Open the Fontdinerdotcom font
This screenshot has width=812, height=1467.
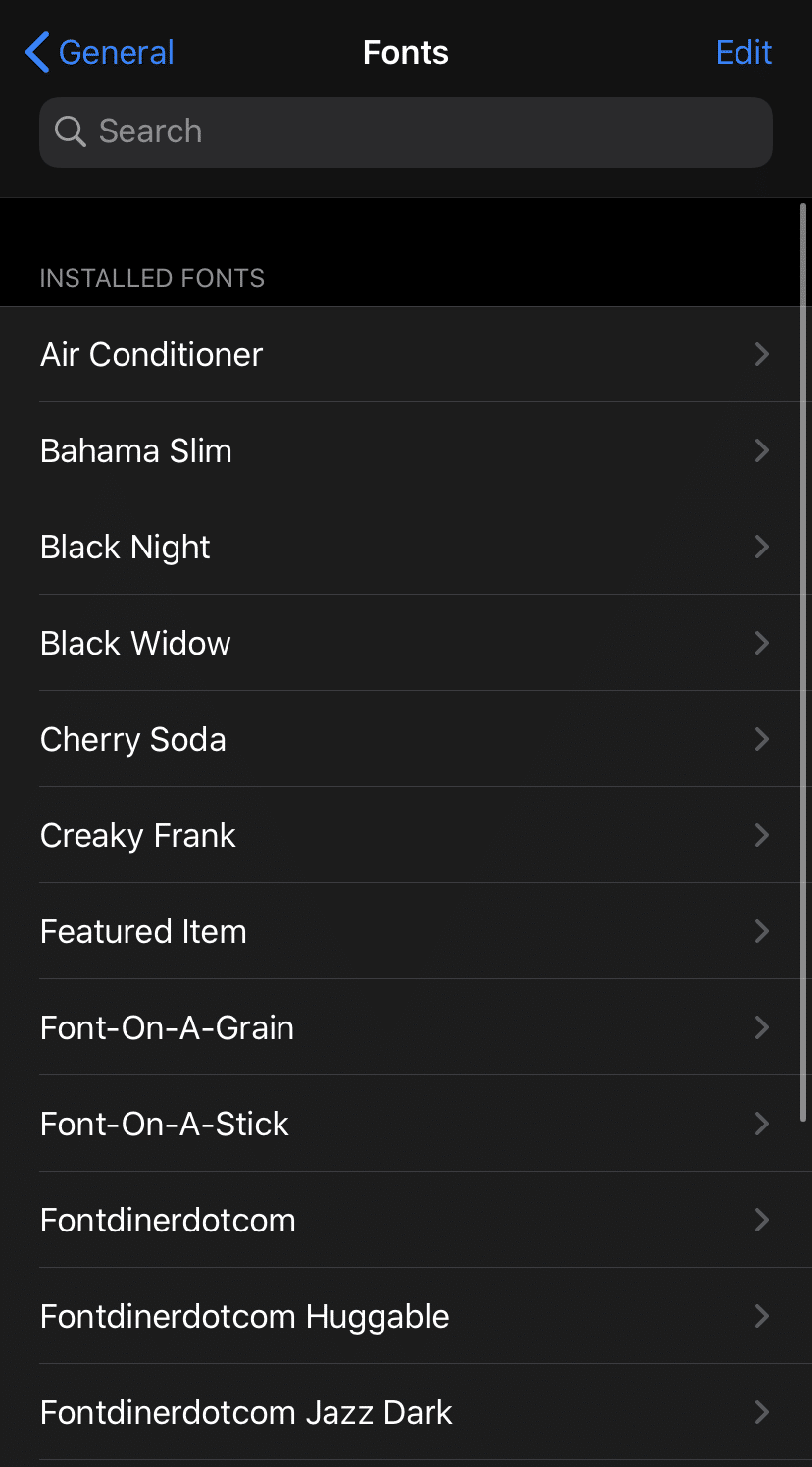click(168, 1220)
